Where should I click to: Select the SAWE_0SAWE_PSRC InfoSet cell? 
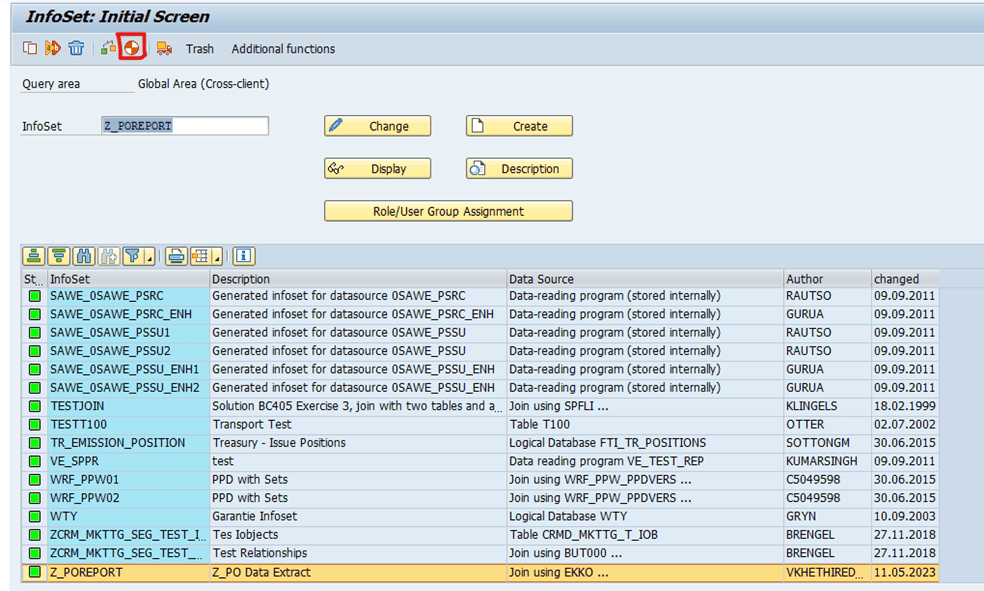tap(129, 296)
